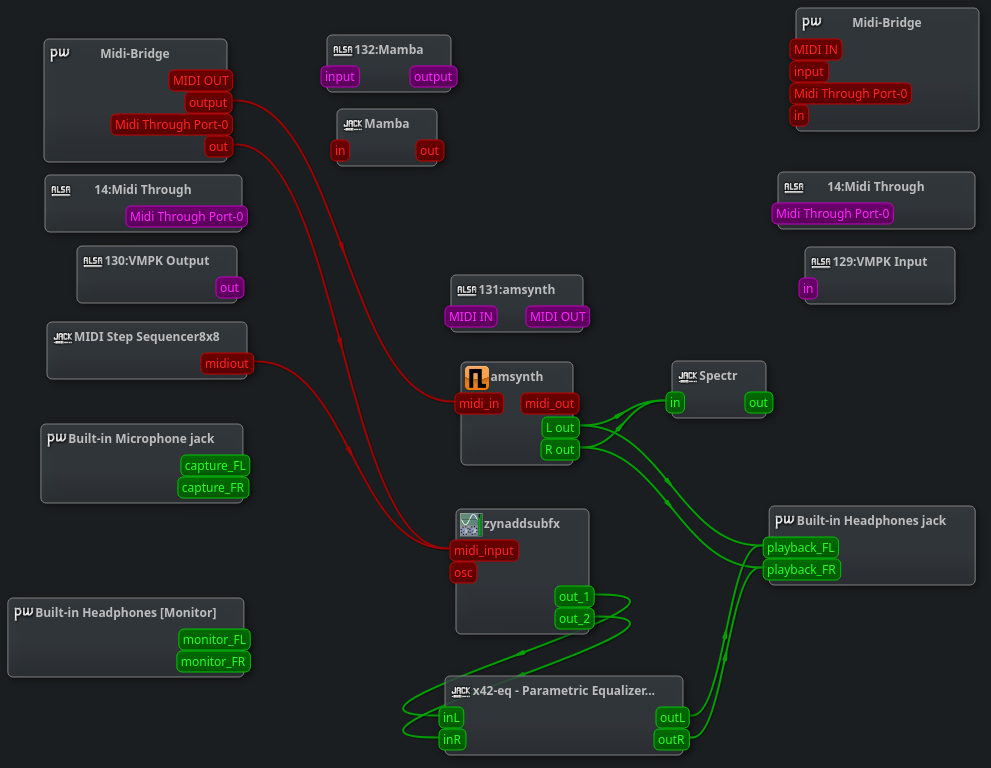The image size is (991, 768).
Task: Select Midi Through Port-0 on right Midi-Bridge
Action: 850,94
